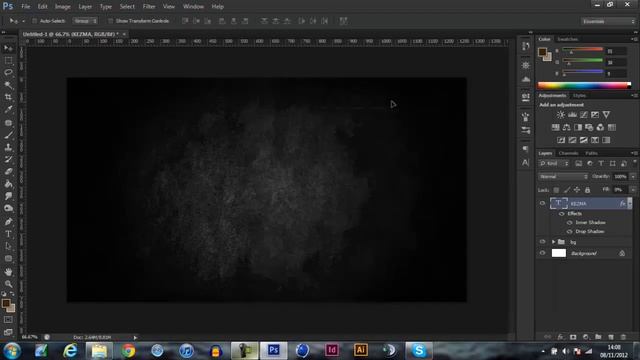Filter layers by type layers icon
640x360 pixels.
(601, 164)
